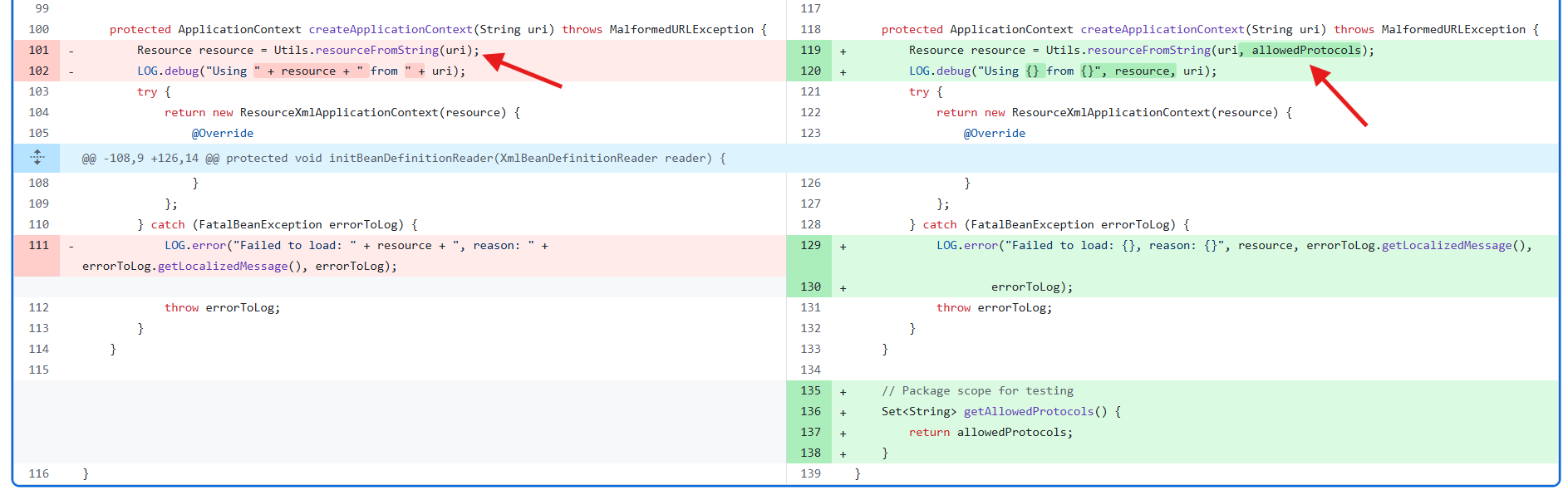Click resourceFromString on removed line 101
Viewport: 1568px width, 490px height.
pos(377,50)
